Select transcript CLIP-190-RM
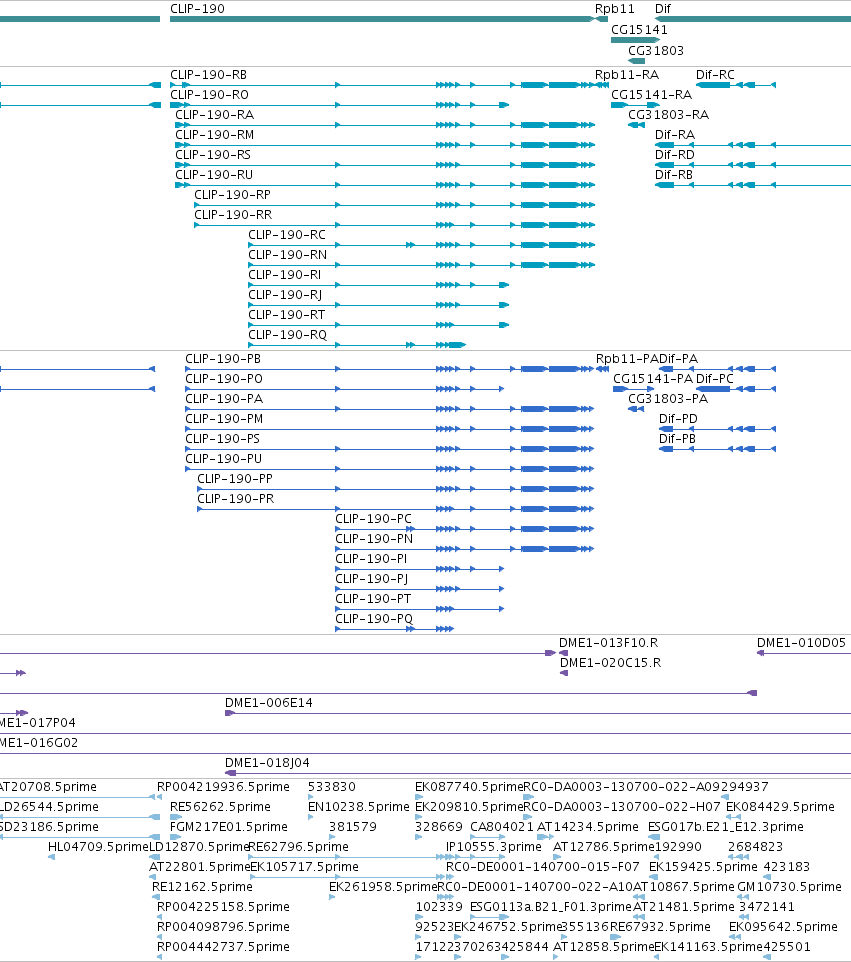Image resolution: width=851 pixels, height=962 pixels. coord(214,134)
